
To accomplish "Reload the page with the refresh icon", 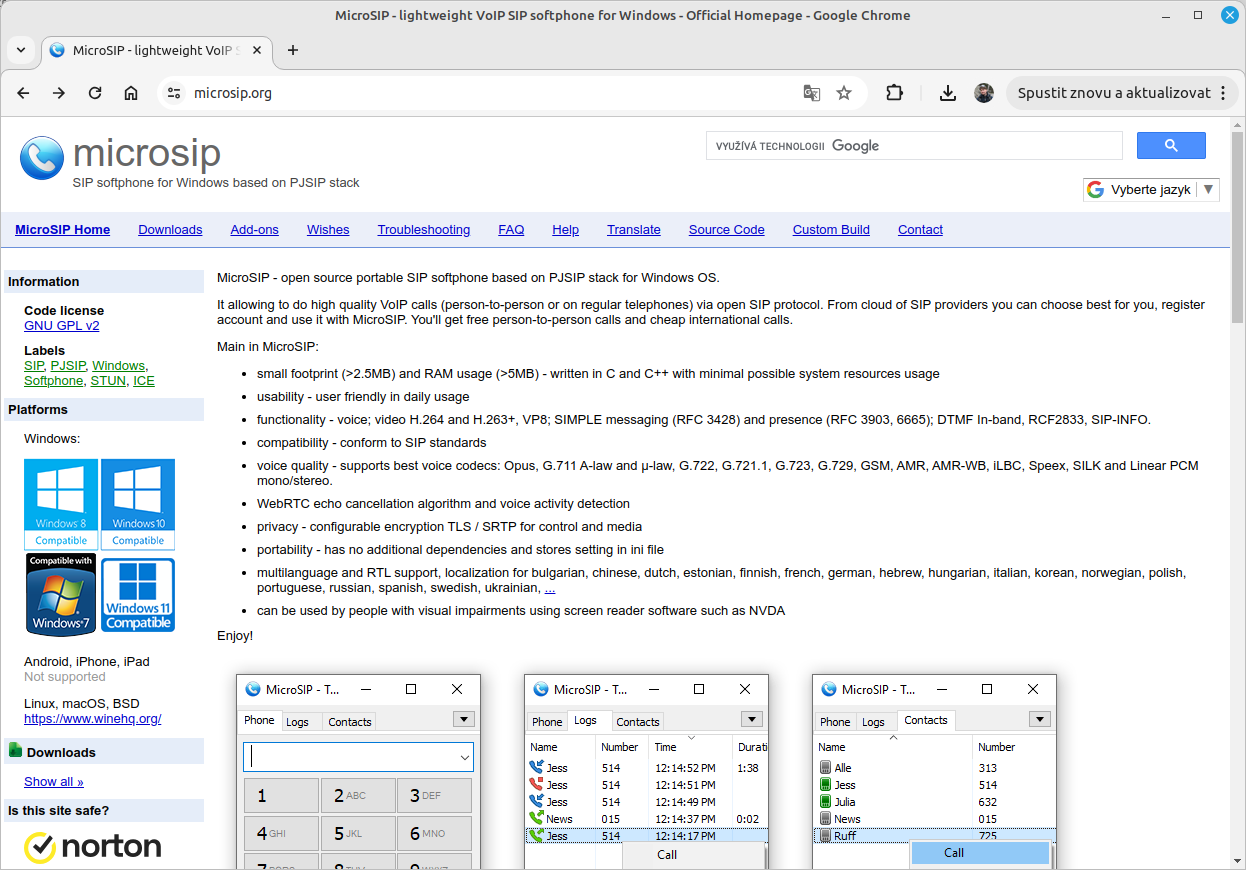I will [95, 93].
